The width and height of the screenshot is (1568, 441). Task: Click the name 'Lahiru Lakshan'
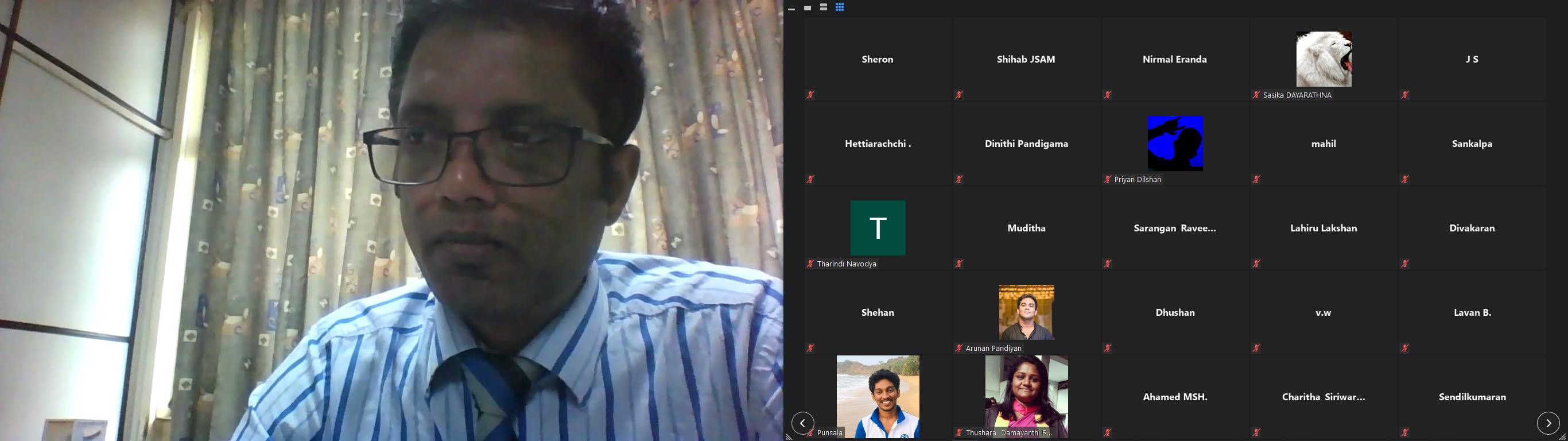tap(1324, 228)
